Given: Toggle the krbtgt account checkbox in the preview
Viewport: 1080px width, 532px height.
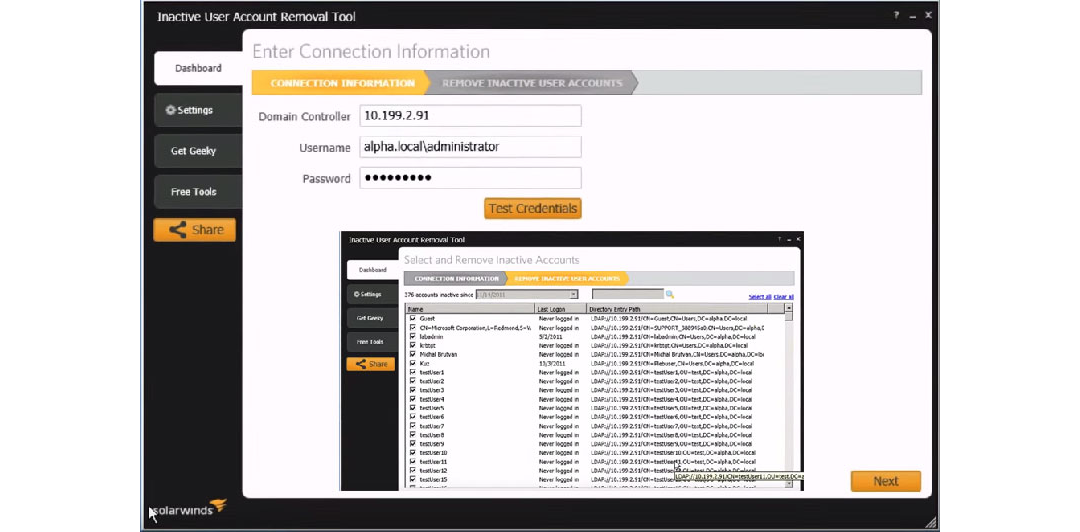Looking at the screenshot, I should 413,345.
